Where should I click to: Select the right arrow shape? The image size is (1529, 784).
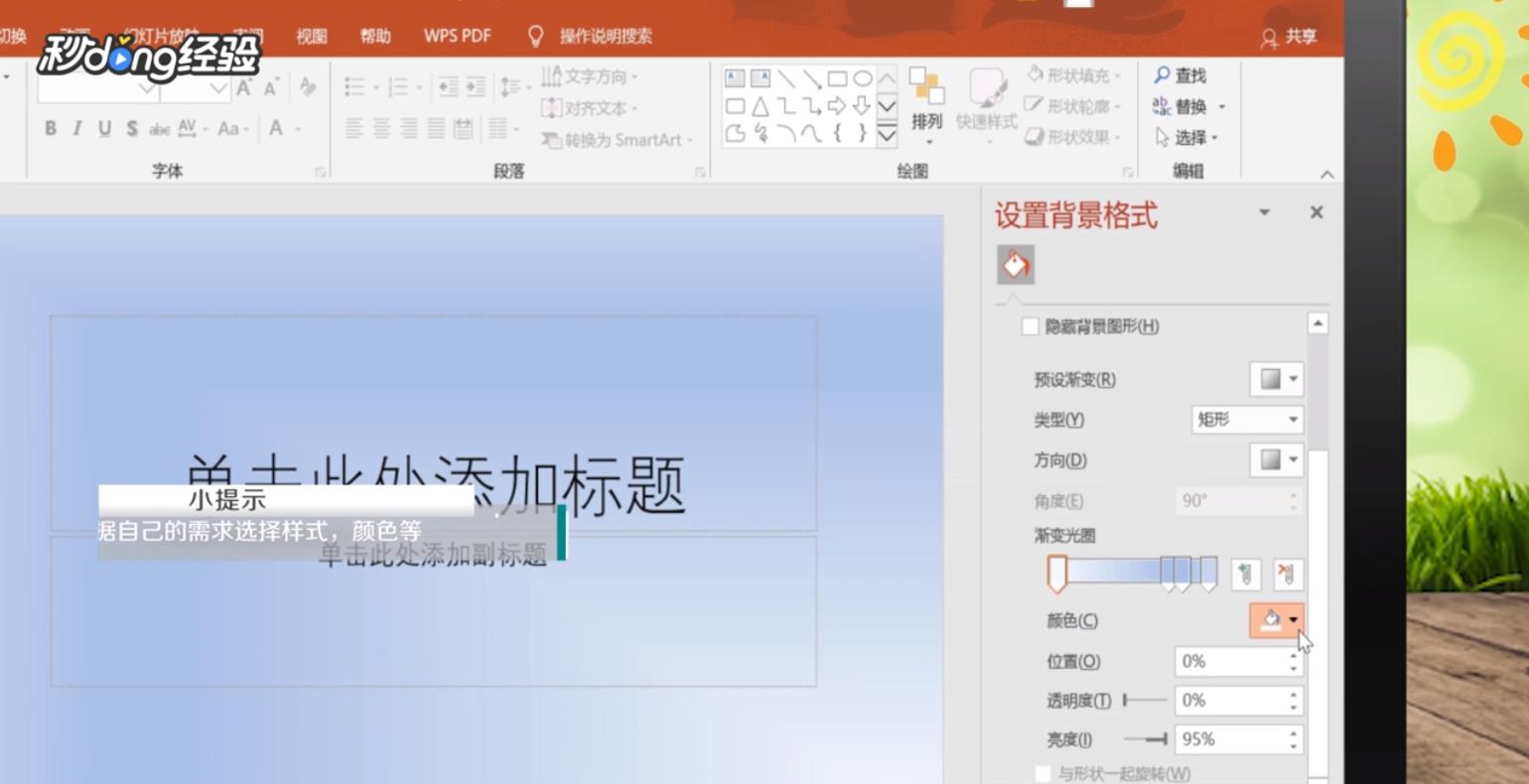tap(837, 104)
